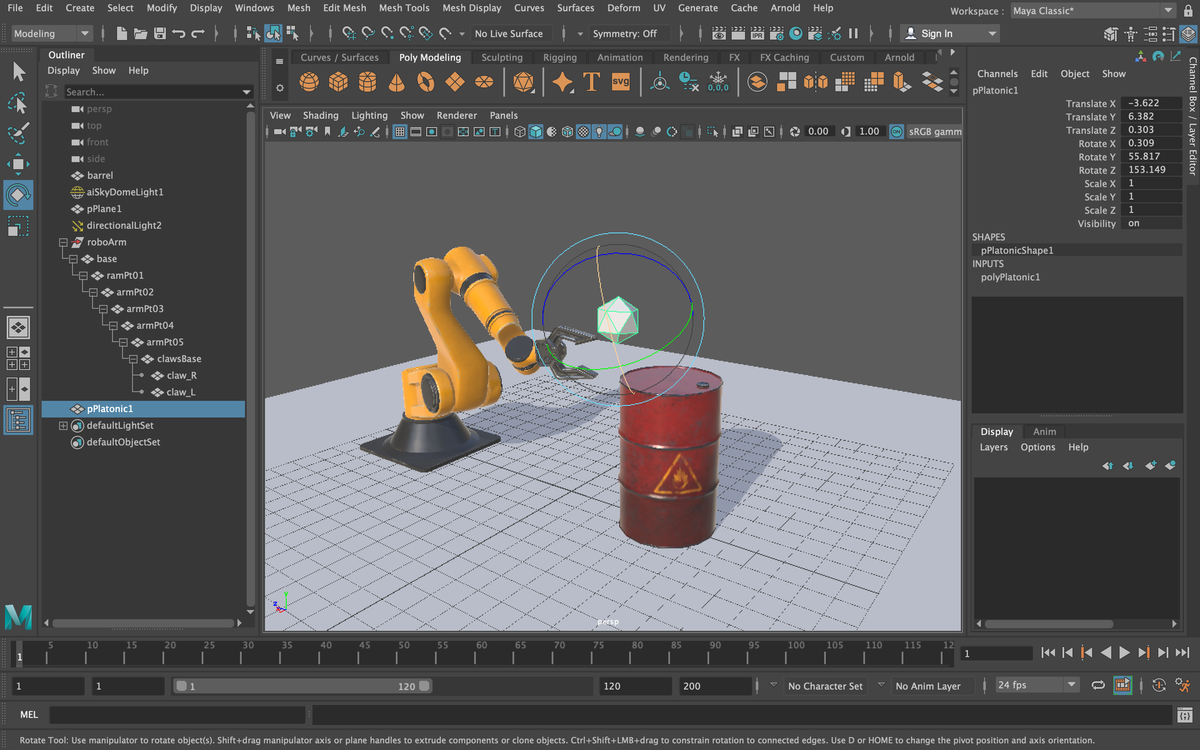1200x750 pixels.
Task: Open the 24 fps frame rate dropdown
Action: click(x=1037, y=685)
